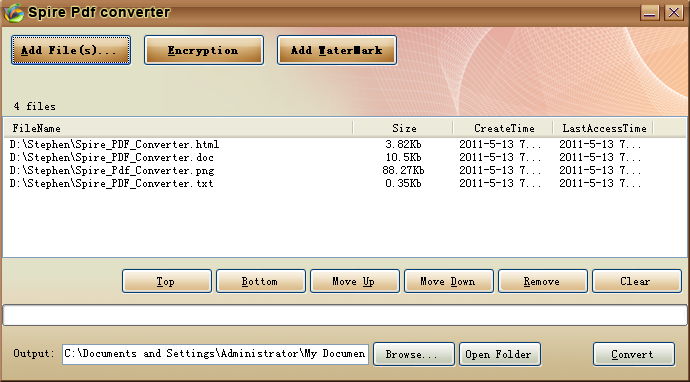Clear the file list with Clear button
Screen dimensions: 690x382
(637, 281)
